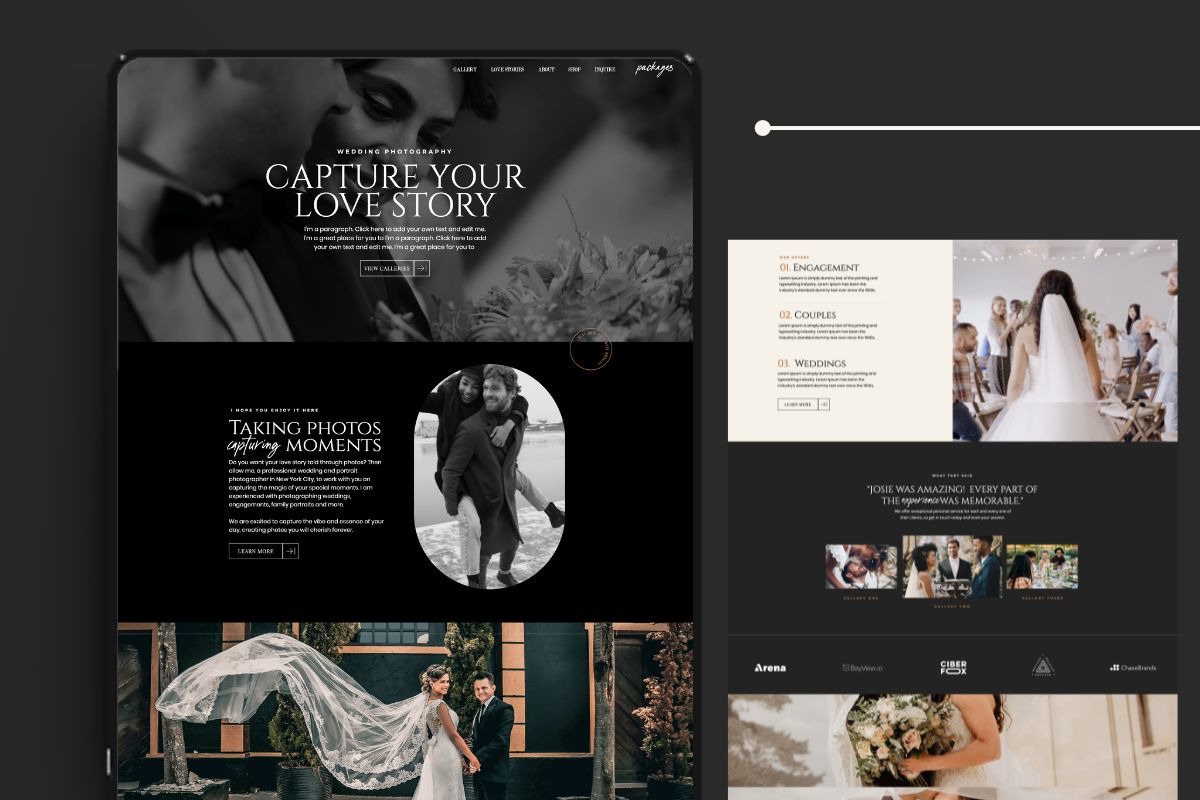1200x800 pixels.
Task: Click the Gallery One thumbnail image
Action: click(x=861, y=566)
